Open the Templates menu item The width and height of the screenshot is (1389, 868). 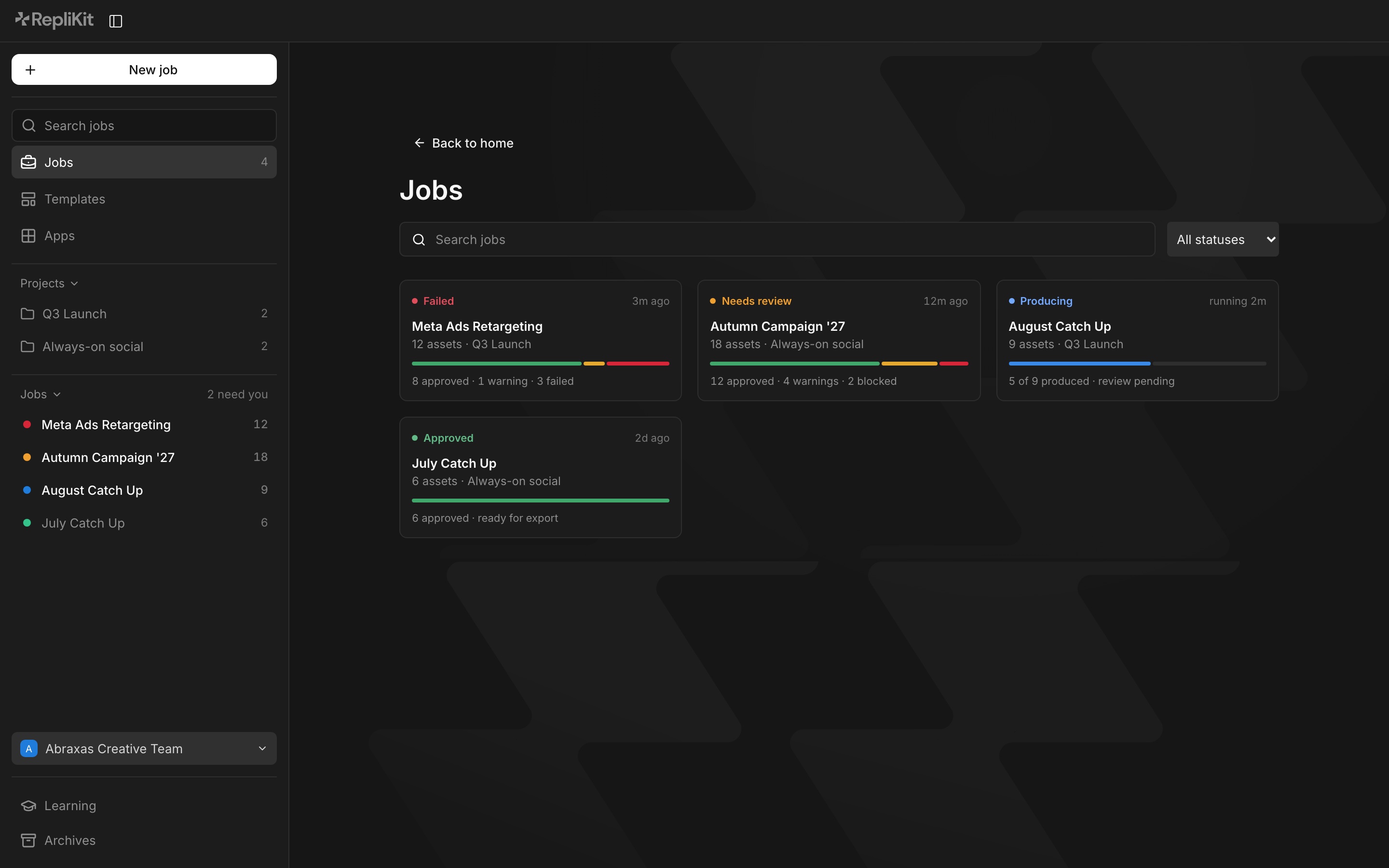click(x=144, y=199)
